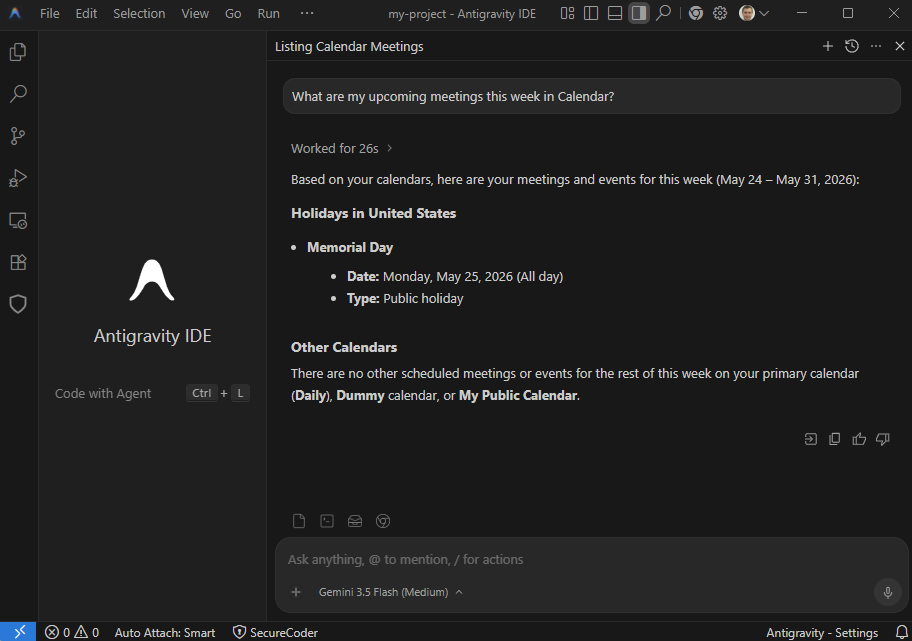Viewport: 912px width, 641px height.
Task: Click the remote window status bar button
Action: tap(19, 632)
